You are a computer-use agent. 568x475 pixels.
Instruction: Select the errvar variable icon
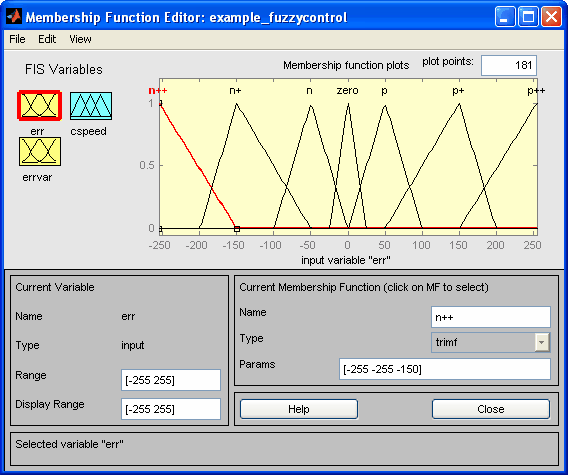[x=40, y=151]
